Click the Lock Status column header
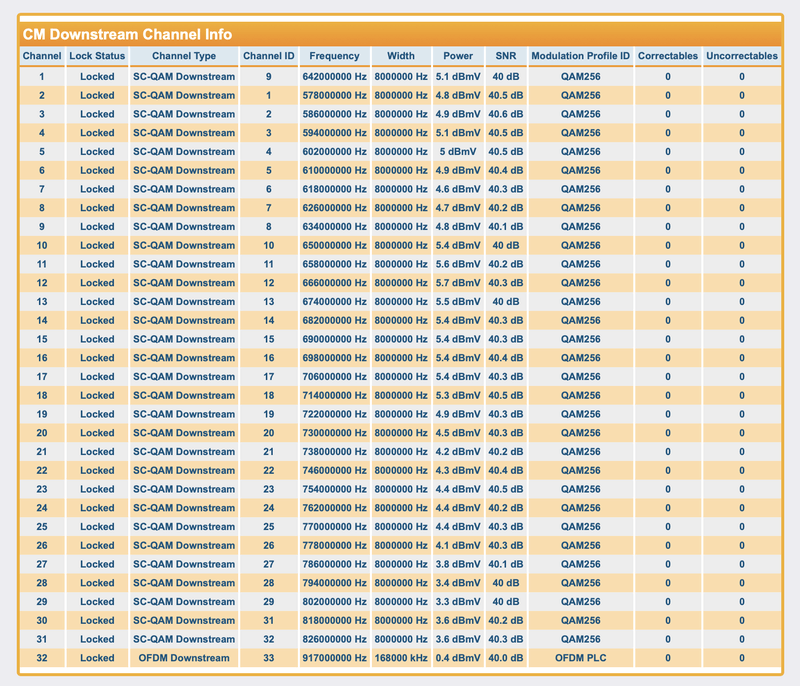Image resolution: width=800 pixels, height=686 pixels. (97, 56)
